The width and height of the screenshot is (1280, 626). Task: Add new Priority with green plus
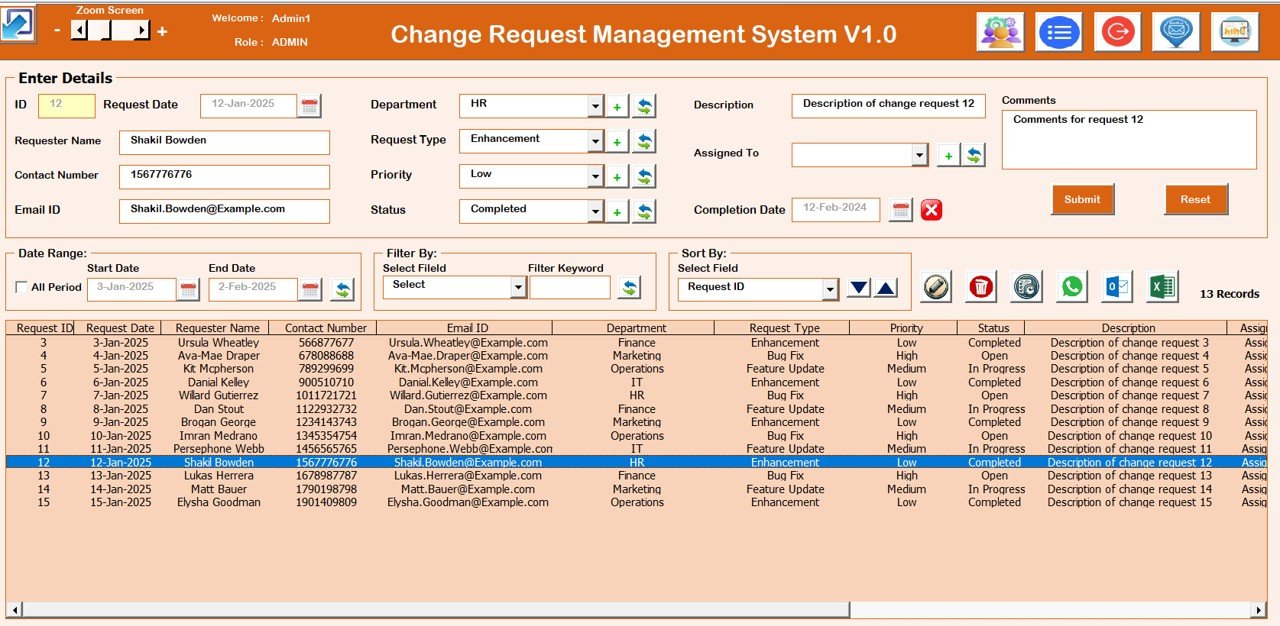[617, 178]
